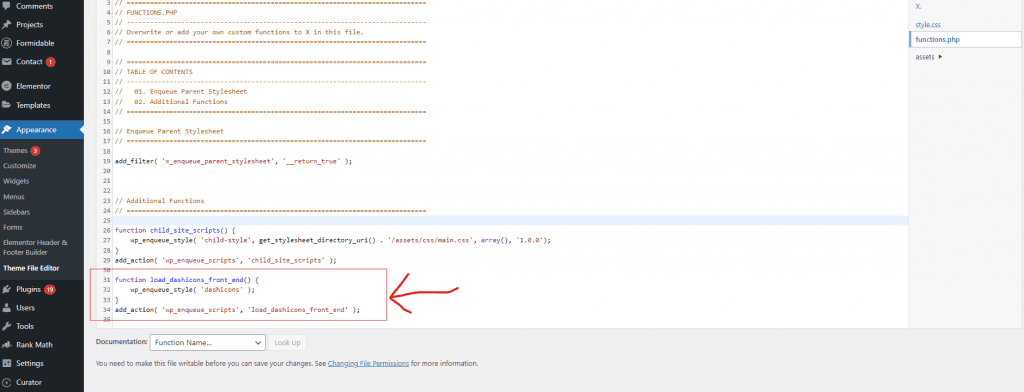The width and height of the screenshot is (1024, 392).
Task: Click the Look Up button
Action: 287,342
